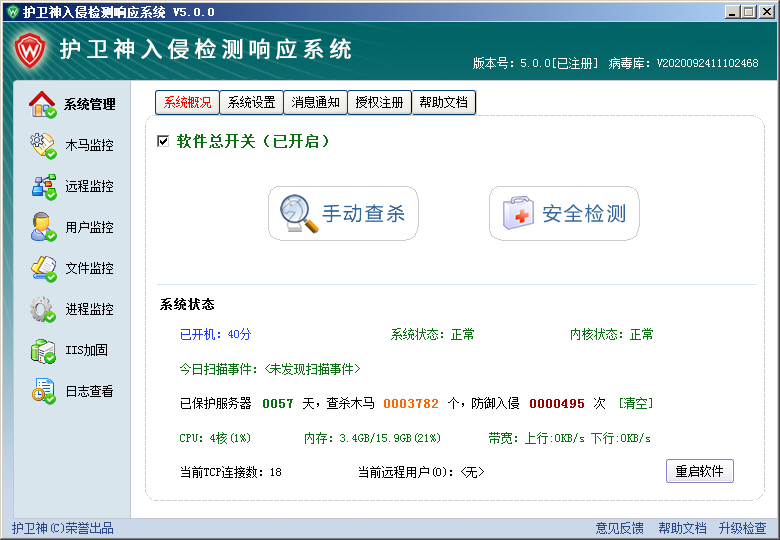Open the 消息通知 tab
The height and width of the screenshot is (540, 780).
tap(316, 102)
